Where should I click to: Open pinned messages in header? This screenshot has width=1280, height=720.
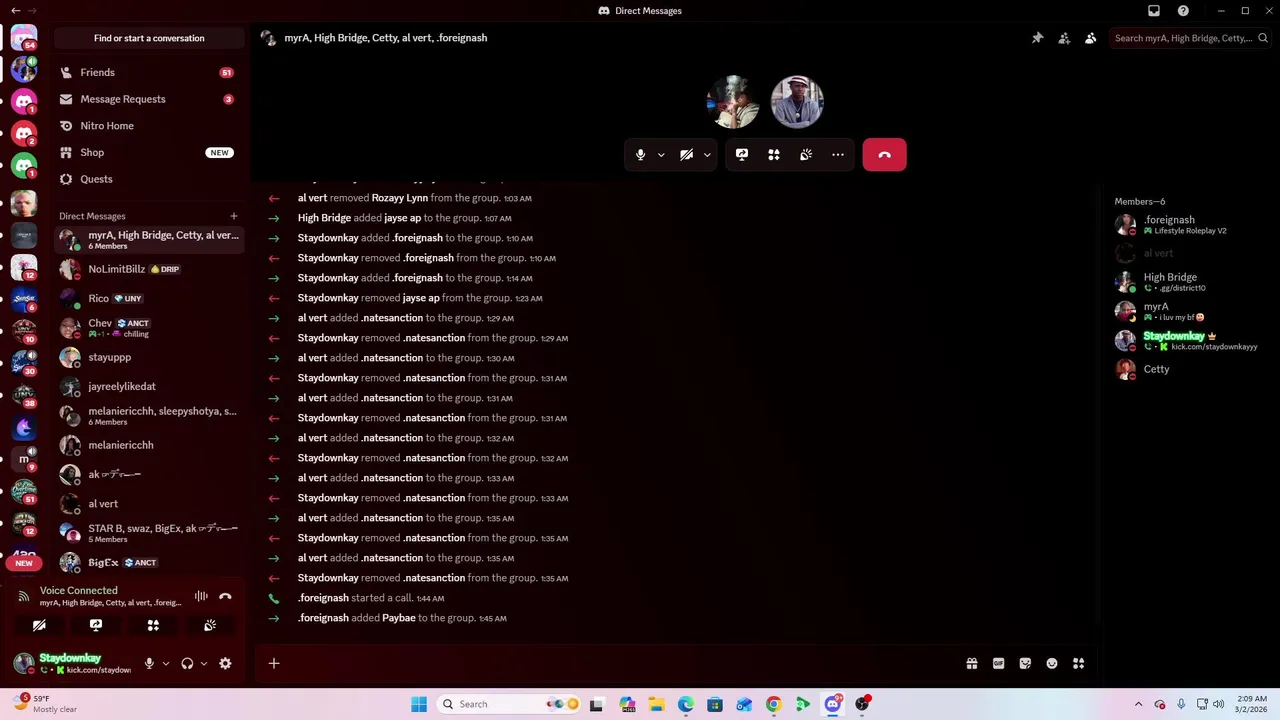1037,38
